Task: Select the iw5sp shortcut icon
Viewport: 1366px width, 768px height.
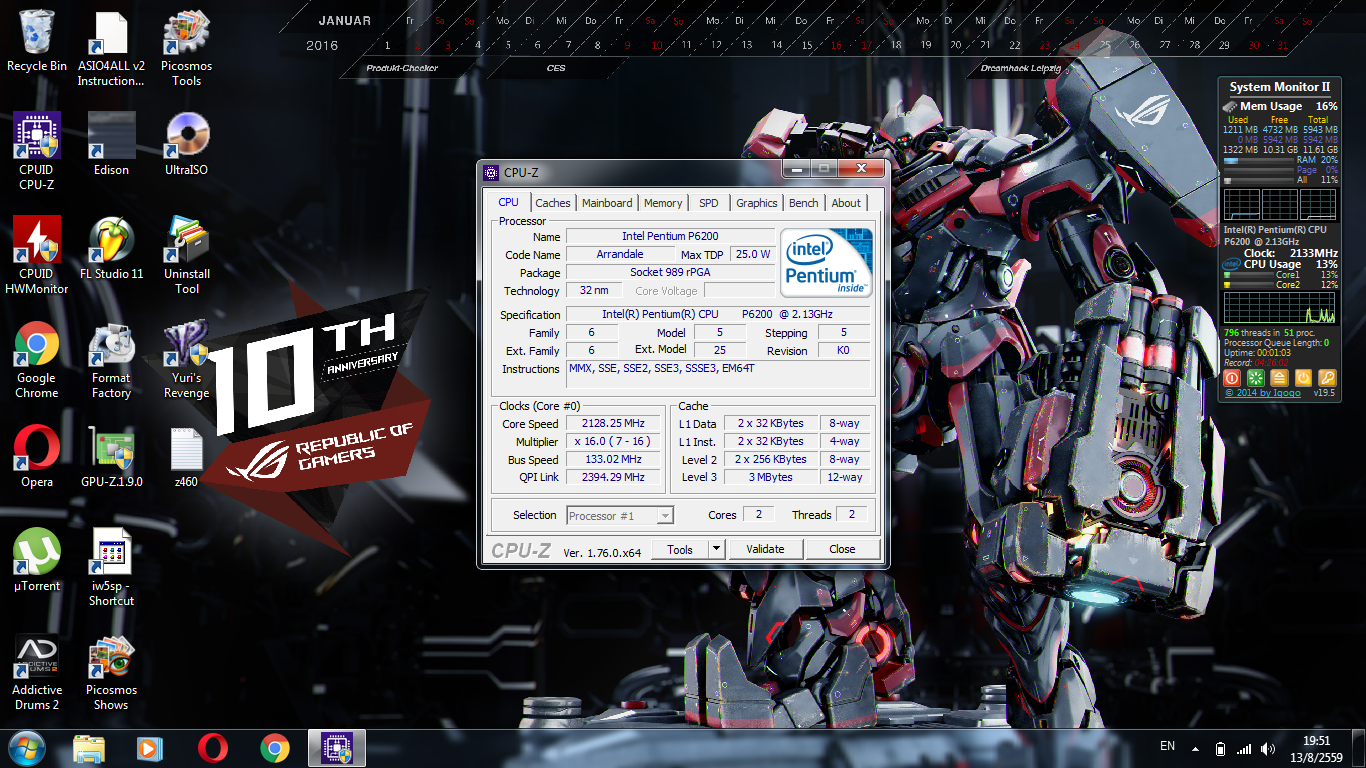Action: pyautogui.click(x=111, y=568)
